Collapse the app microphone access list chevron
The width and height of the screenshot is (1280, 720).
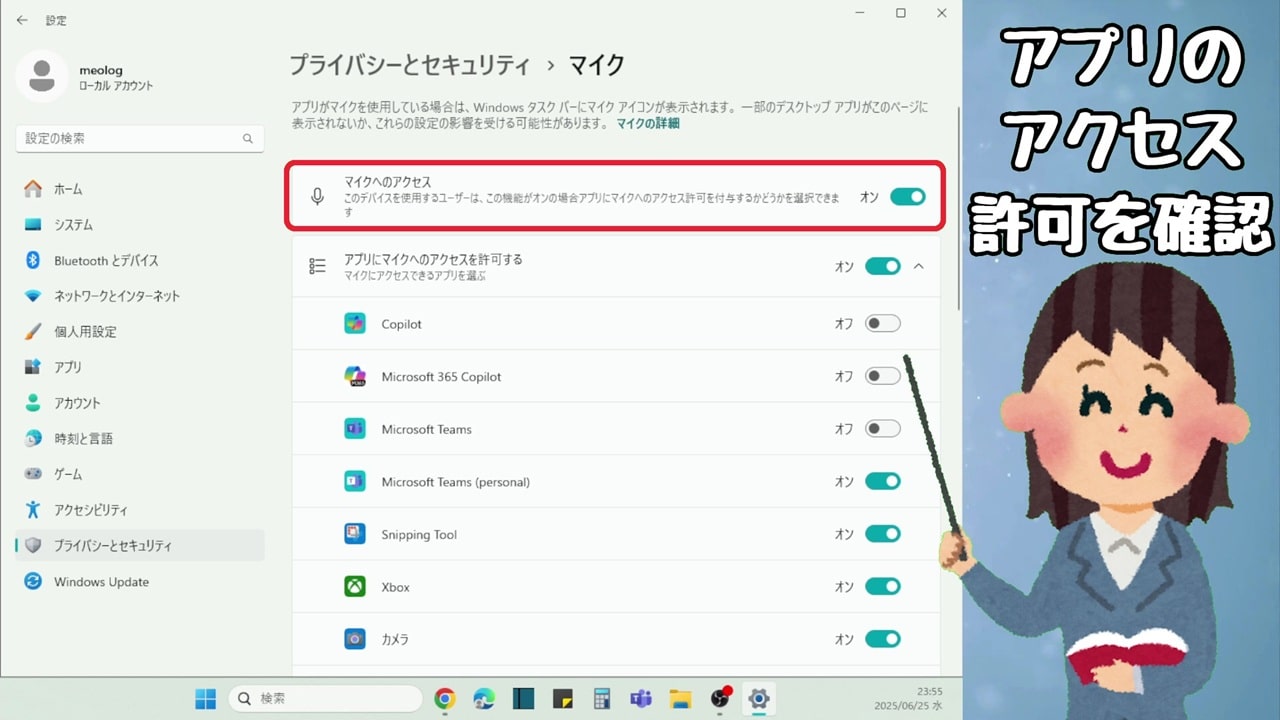(x=920, y=266)
